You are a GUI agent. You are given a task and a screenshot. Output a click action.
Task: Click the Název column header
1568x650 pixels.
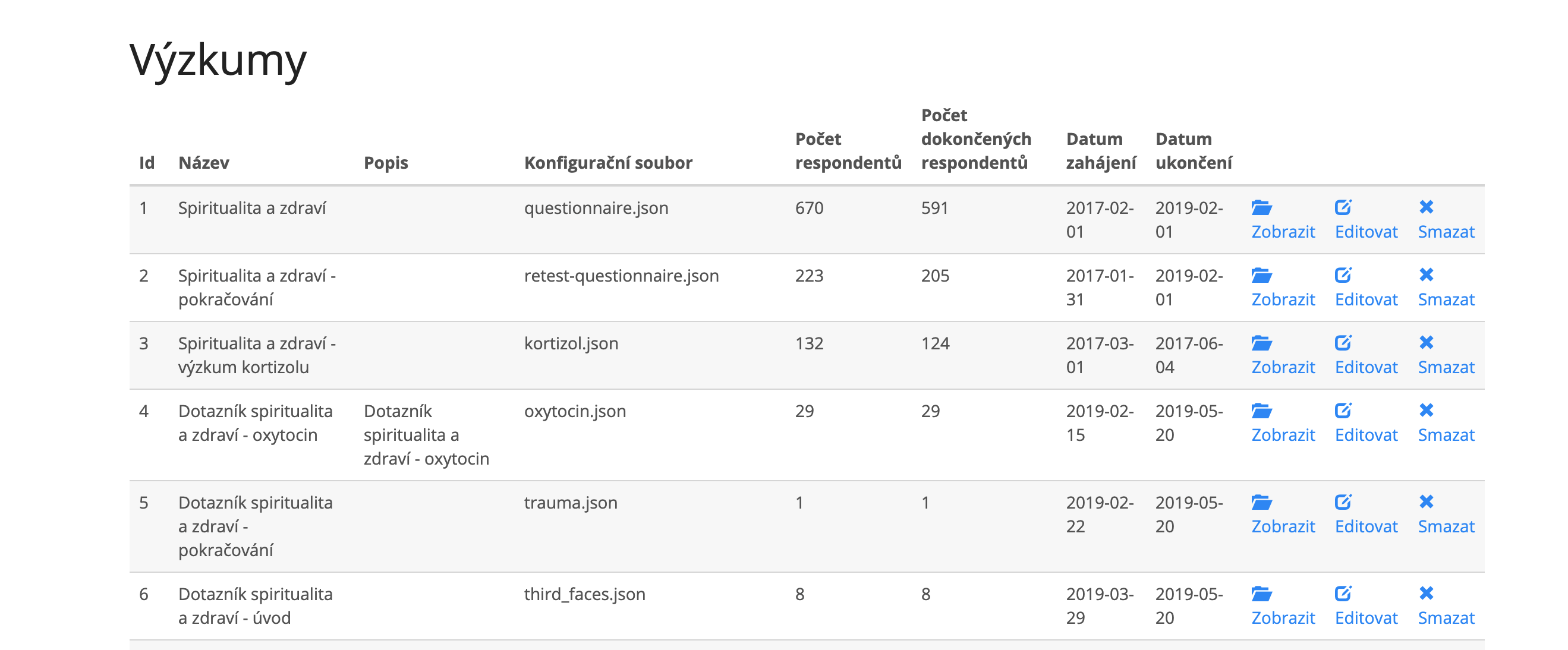pos(204,163)
